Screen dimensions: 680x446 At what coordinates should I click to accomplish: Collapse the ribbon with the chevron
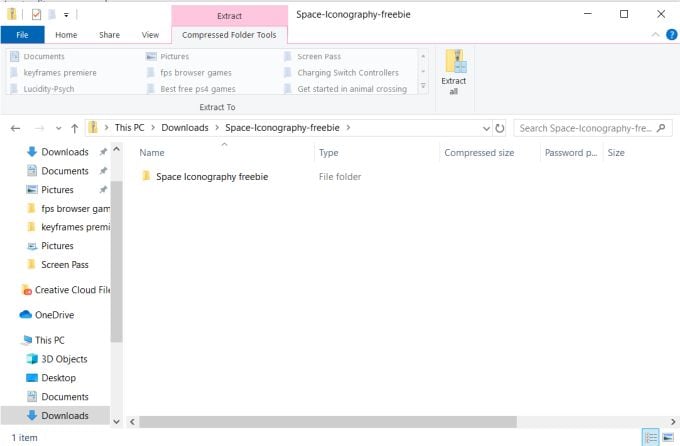[x=655, y=35]
